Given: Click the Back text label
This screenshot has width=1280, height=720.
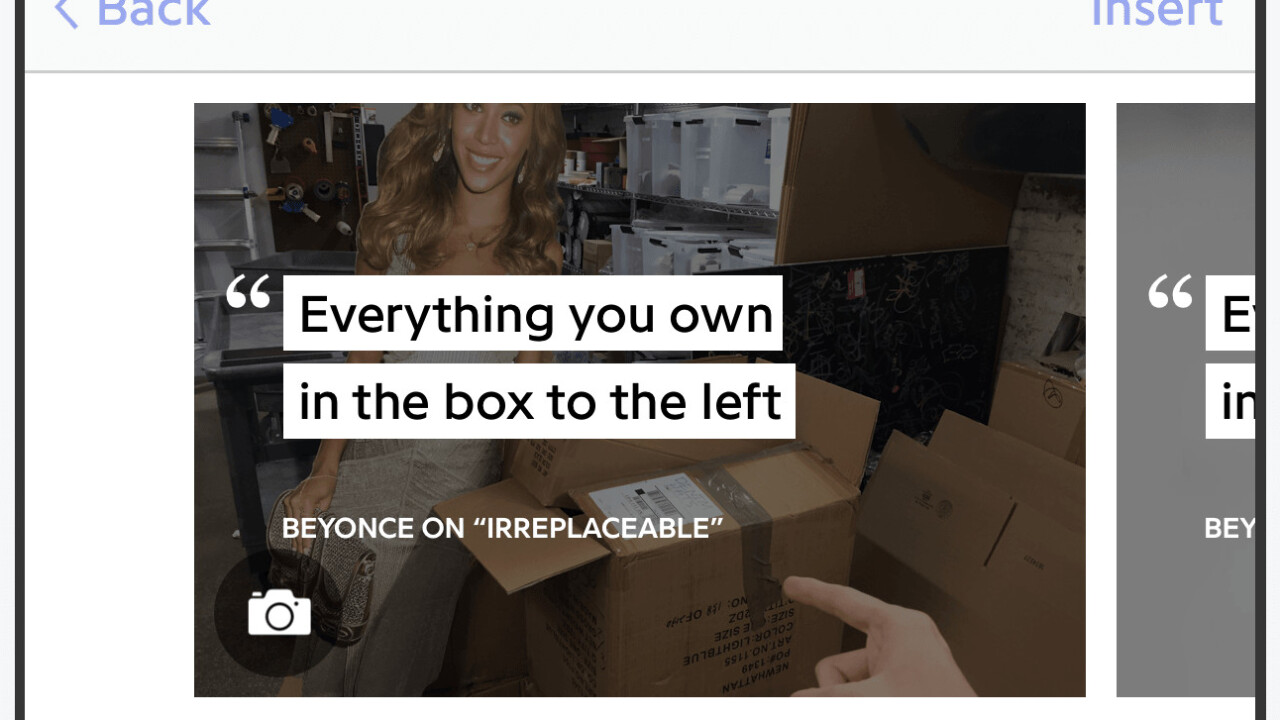Looking at the screenshot, I should point(153,12).
